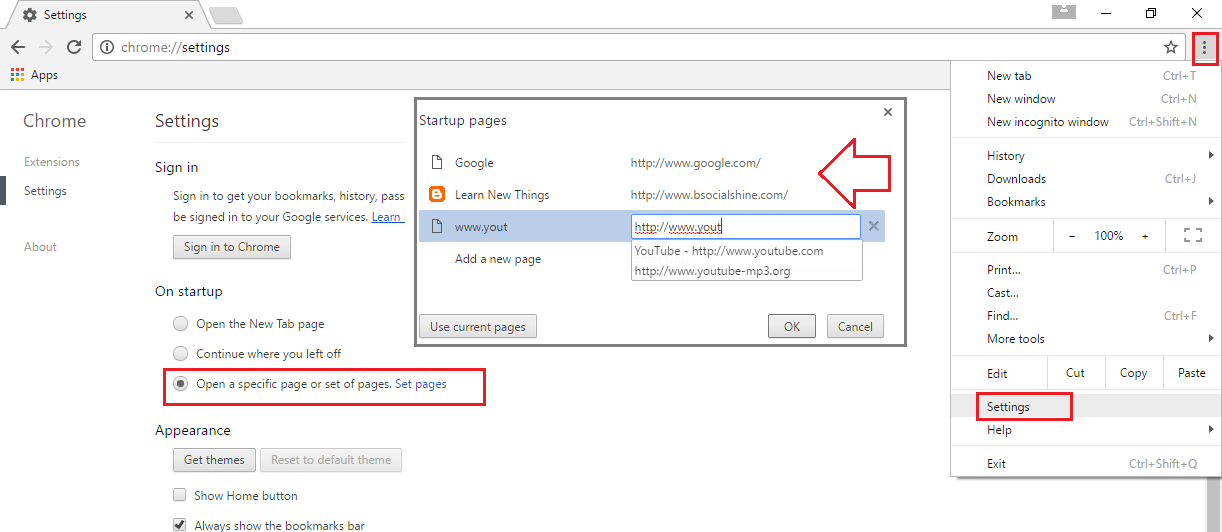Confirm startup pages with OK
1222x532 pixels.
tap(792, 326)
